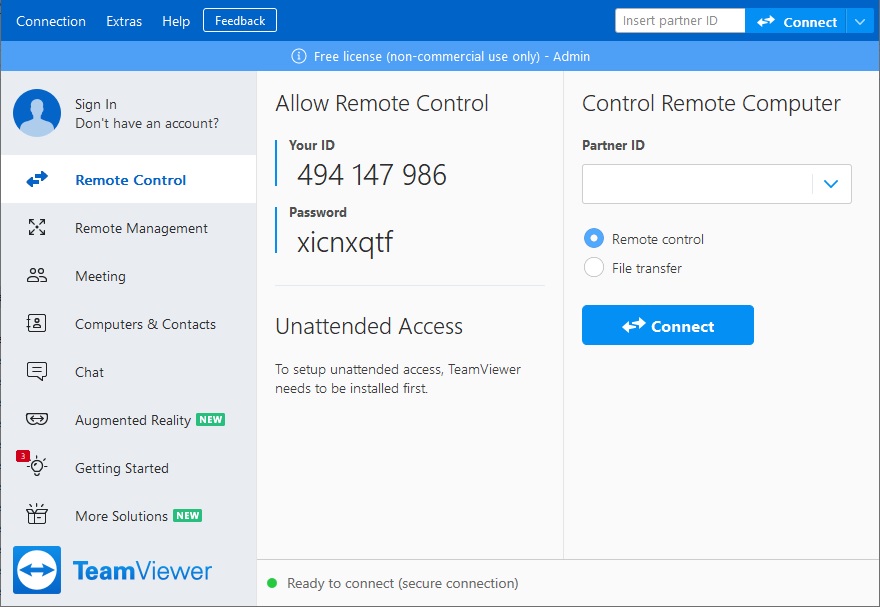Click Your ID number 494 147 986
880x607 pixels.
(372, 174)
